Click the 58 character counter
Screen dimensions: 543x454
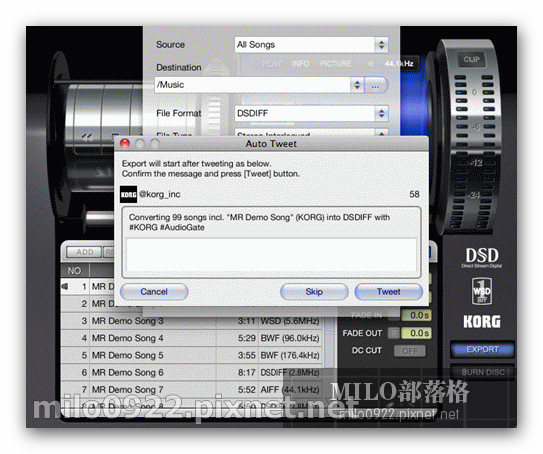click(x=414, y=194)
